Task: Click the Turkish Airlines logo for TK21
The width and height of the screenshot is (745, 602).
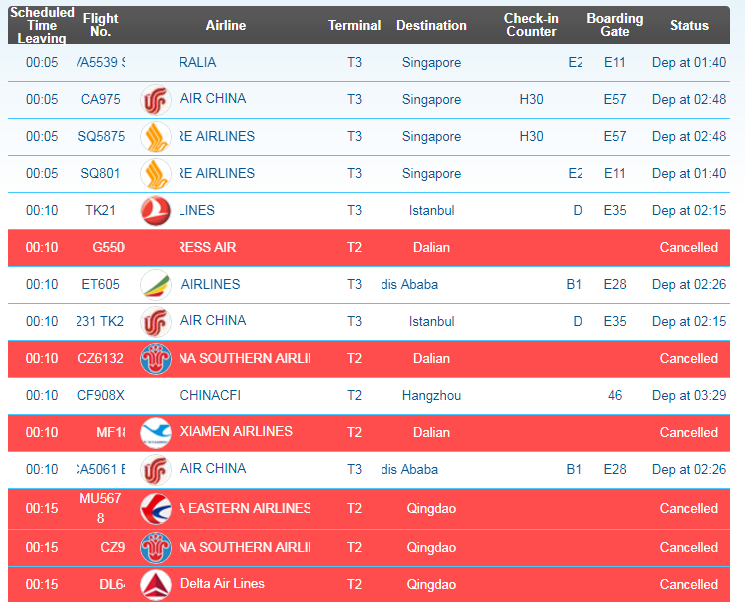Action: (156, 211)
